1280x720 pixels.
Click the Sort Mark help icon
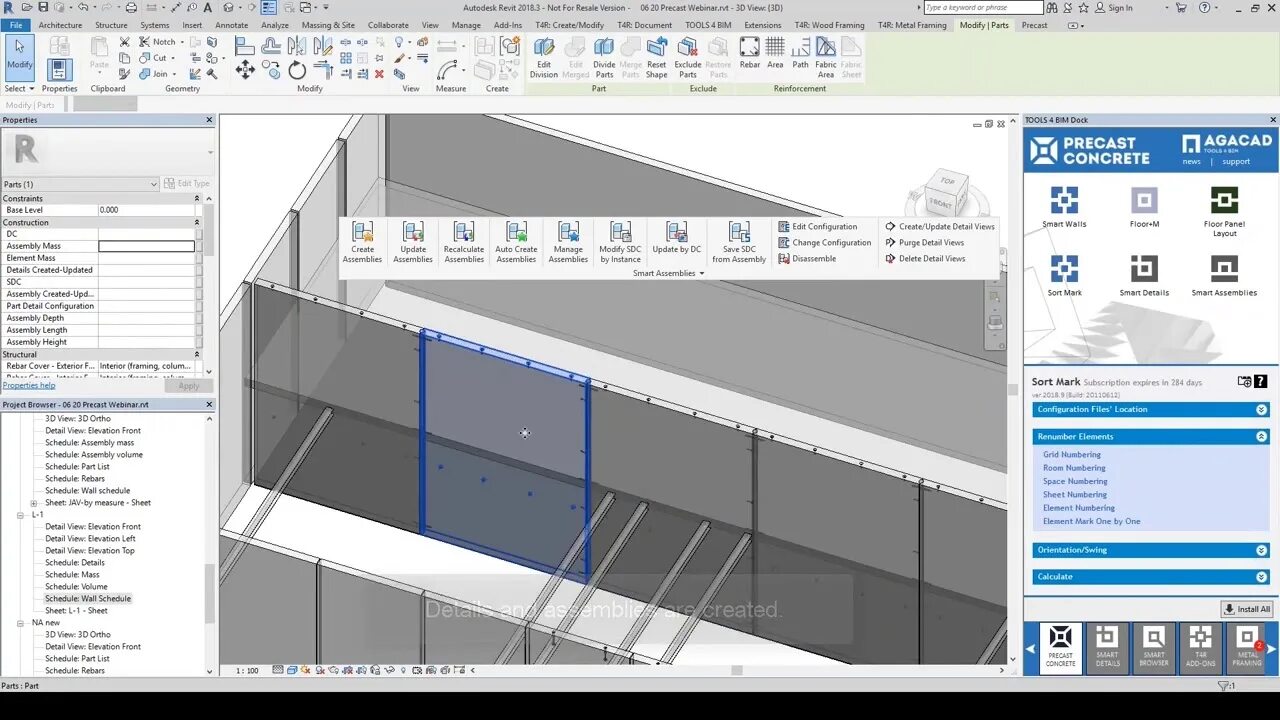click(1260, 381)
